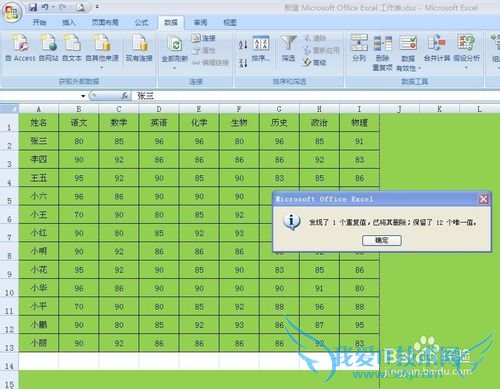This screenshot has width=500, height=389.
Task: Click cell with name 小鹏
Action: coord(39,325)
